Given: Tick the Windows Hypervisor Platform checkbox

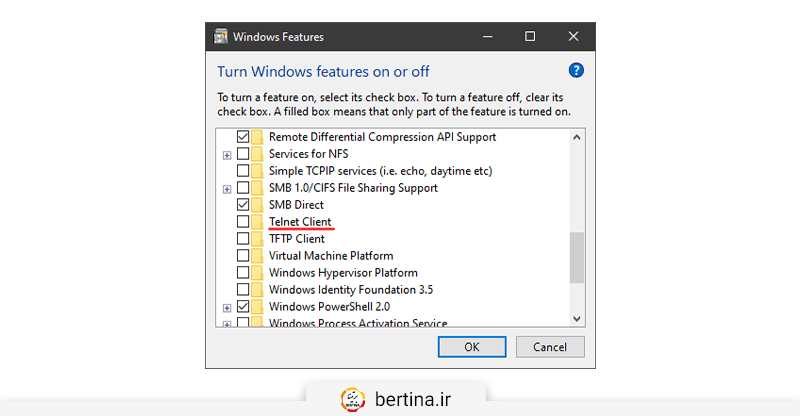Looking at the screenshot, I should (x=243, y=273).
